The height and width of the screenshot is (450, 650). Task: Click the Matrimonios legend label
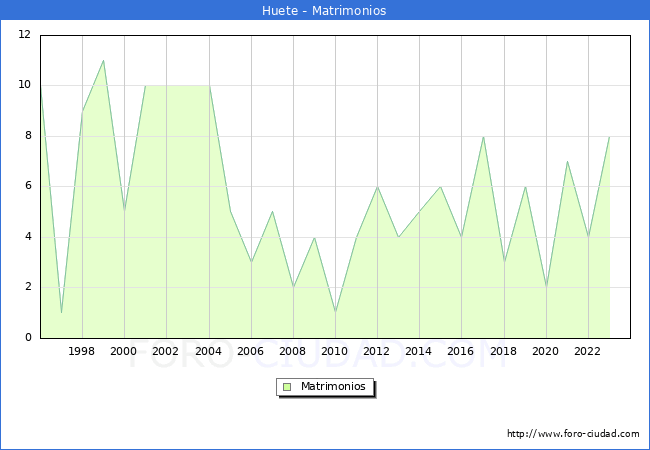point(333,386)
